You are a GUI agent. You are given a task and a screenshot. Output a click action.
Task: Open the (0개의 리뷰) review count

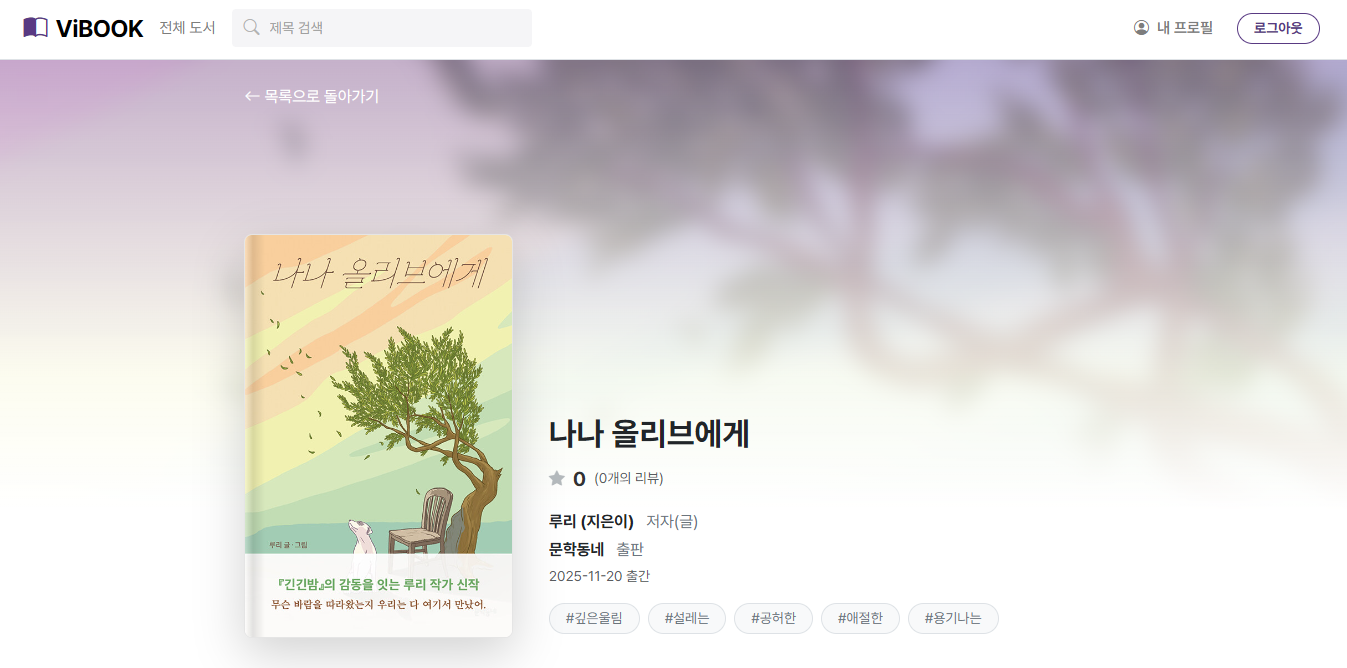click(629, 478)
